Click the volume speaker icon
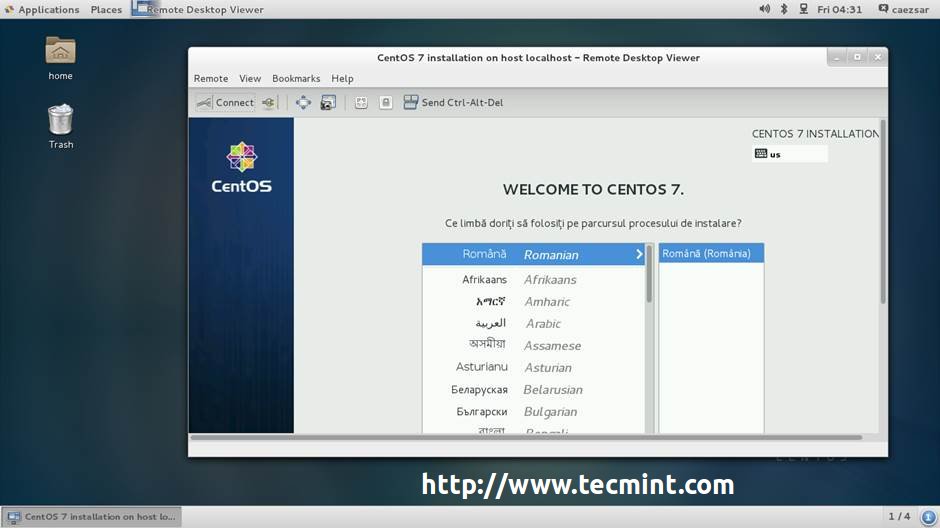The image size is (940, 528). (x=764, y=9)
